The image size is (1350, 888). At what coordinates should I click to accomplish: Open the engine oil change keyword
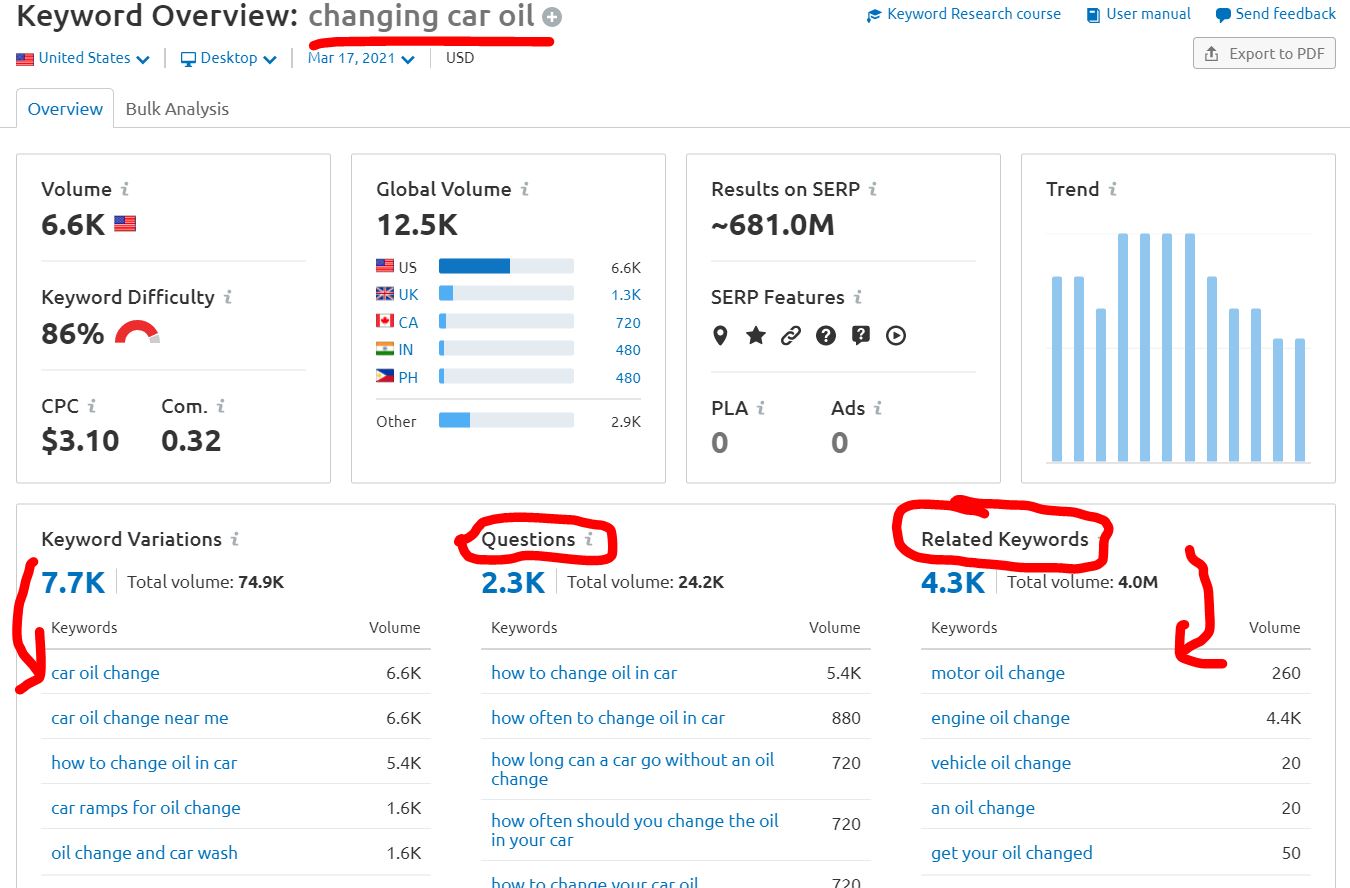point(1000,718)
